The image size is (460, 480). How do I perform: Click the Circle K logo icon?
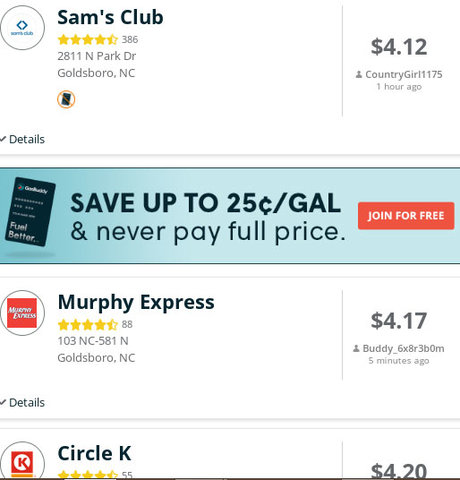[x=22, y=461]
